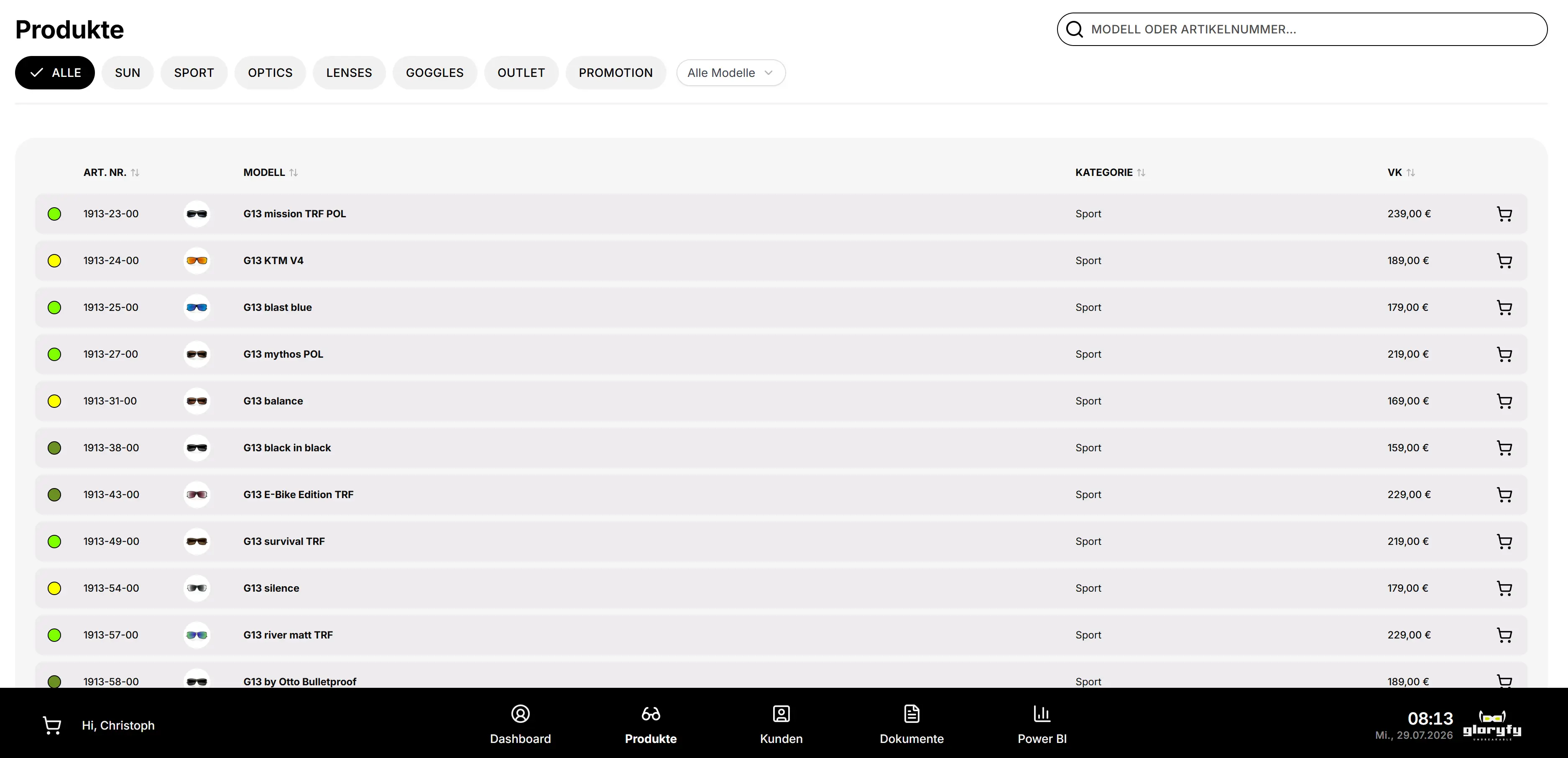This screenshot has width=1568, height=758.
Task: Open the Power BI section
Action: (1042, 725)
